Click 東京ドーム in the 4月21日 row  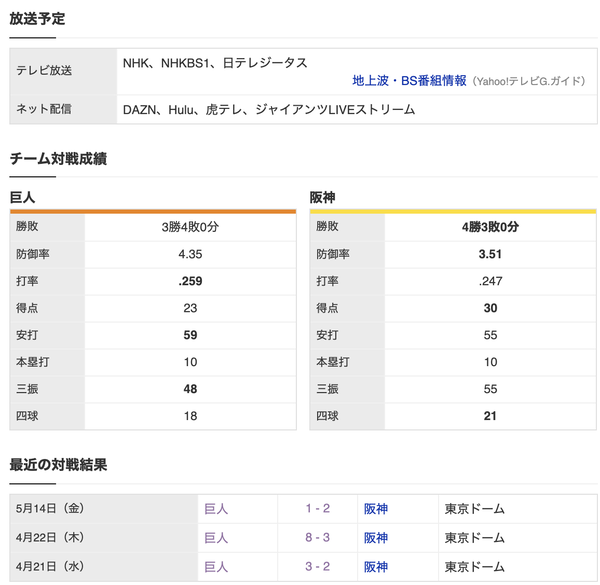coord(474,567)
